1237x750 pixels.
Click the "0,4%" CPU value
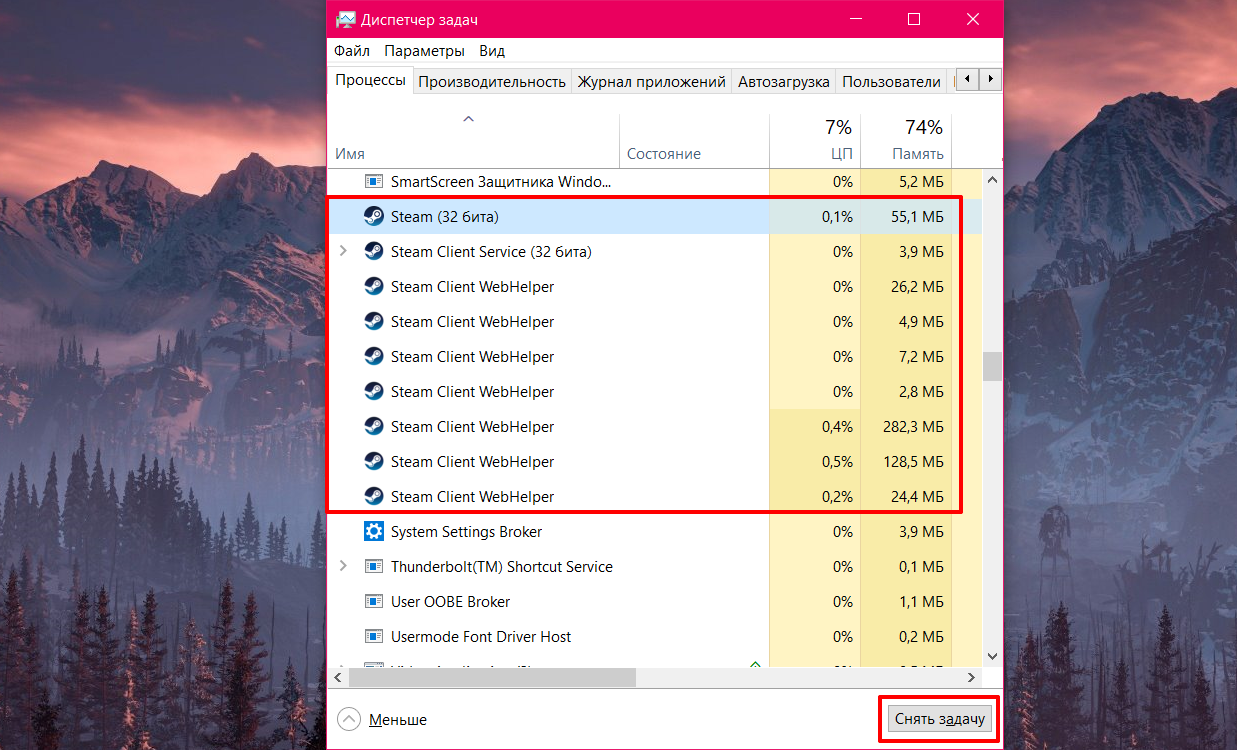coord(837,427)
